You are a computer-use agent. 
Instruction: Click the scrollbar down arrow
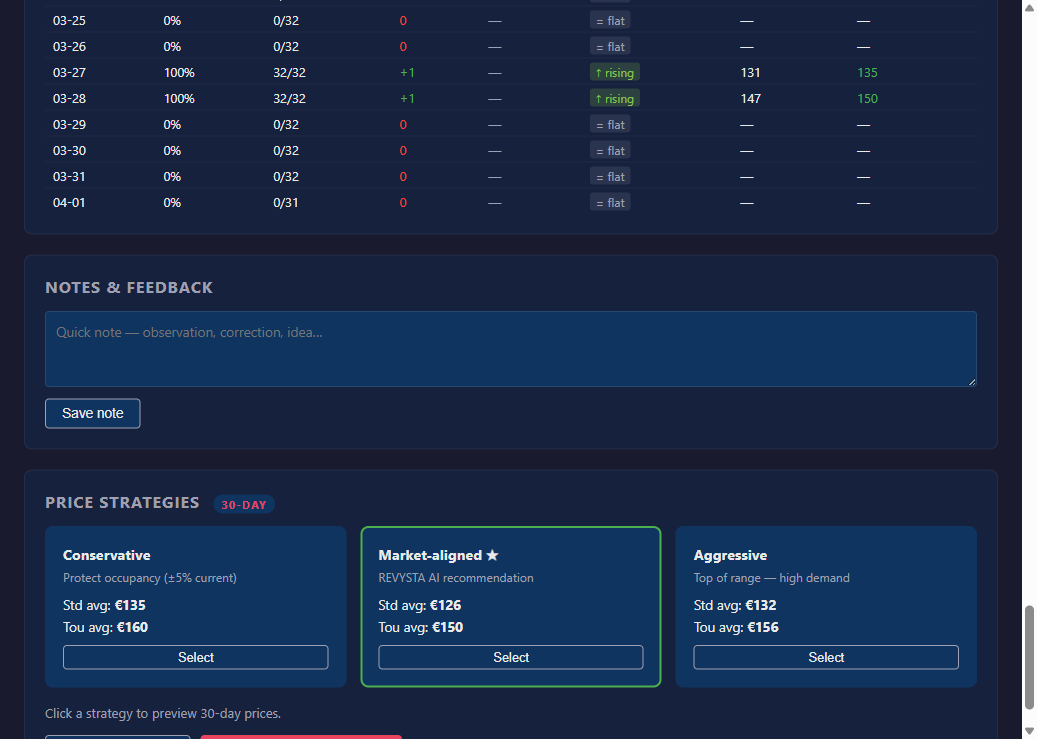click(x=1028, y=731)
